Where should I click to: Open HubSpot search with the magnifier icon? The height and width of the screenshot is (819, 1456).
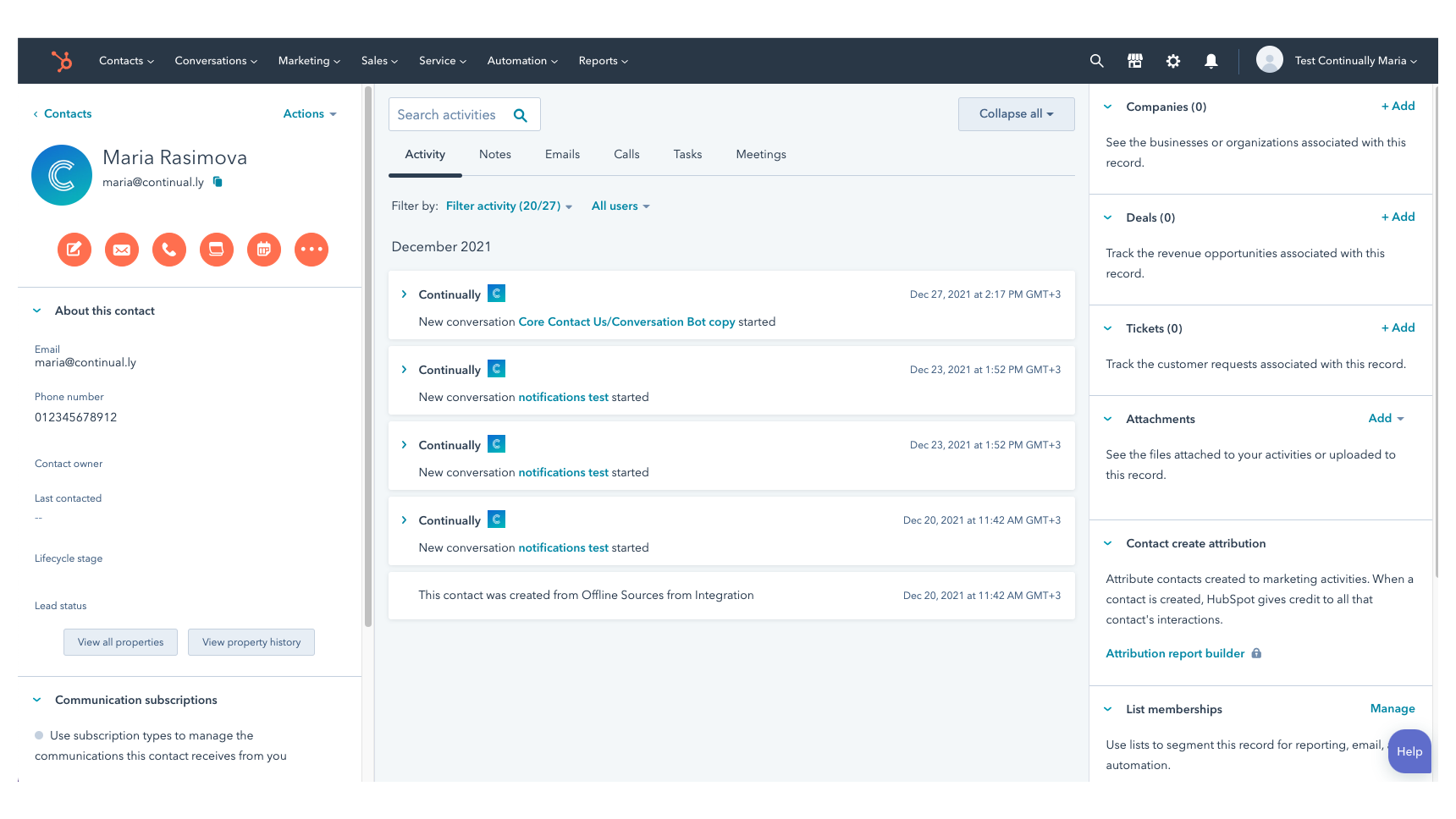[x=1096, y=60]
